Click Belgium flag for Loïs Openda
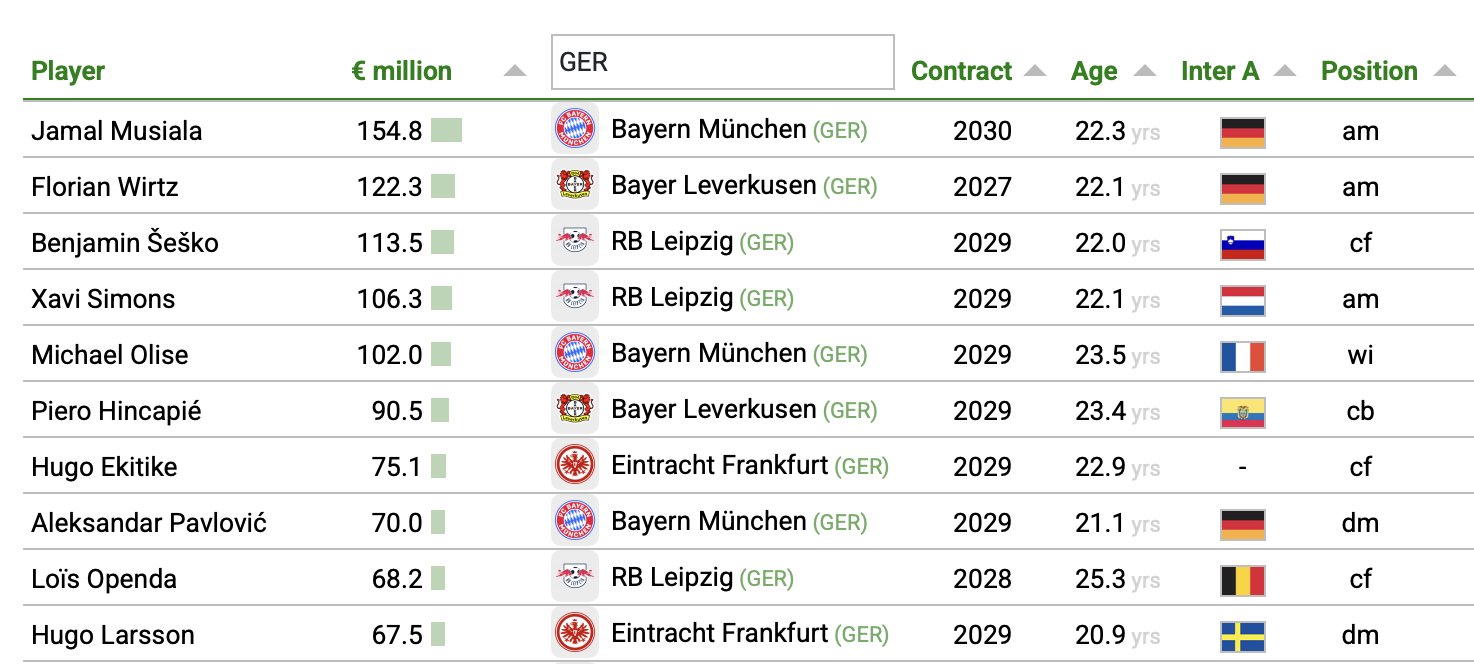 click(x=1243, y=580)
